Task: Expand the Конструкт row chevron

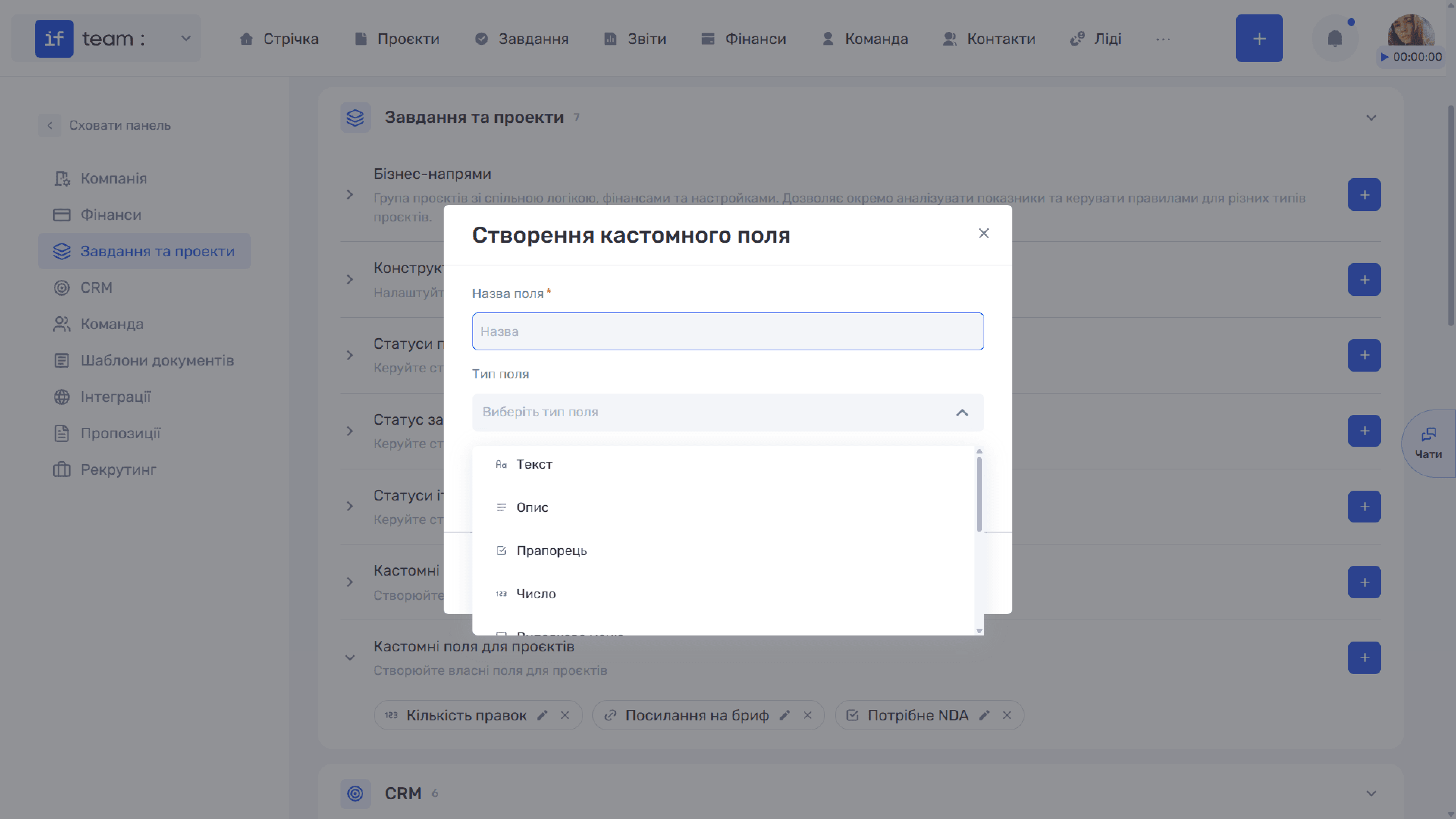Action: pyautogui.click(x=350, y=280)
